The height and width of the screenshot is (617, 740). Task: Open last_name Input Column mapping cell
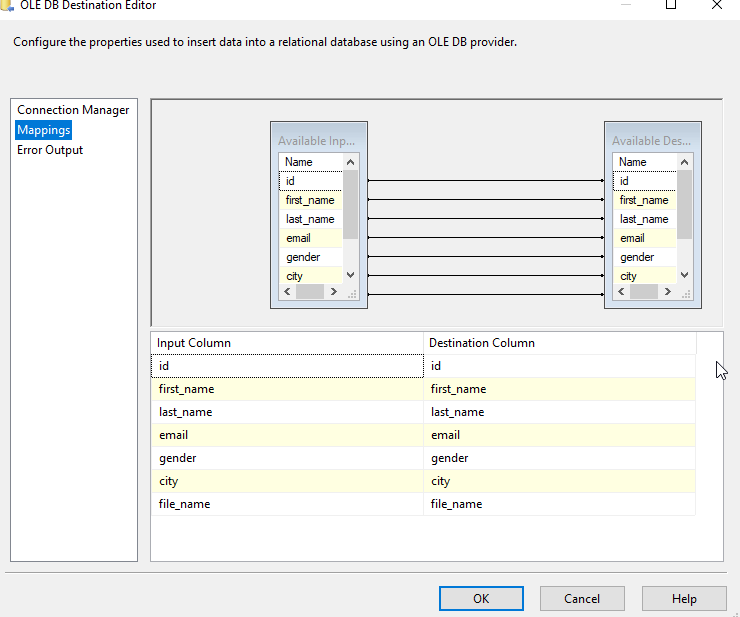click(287, 412)
